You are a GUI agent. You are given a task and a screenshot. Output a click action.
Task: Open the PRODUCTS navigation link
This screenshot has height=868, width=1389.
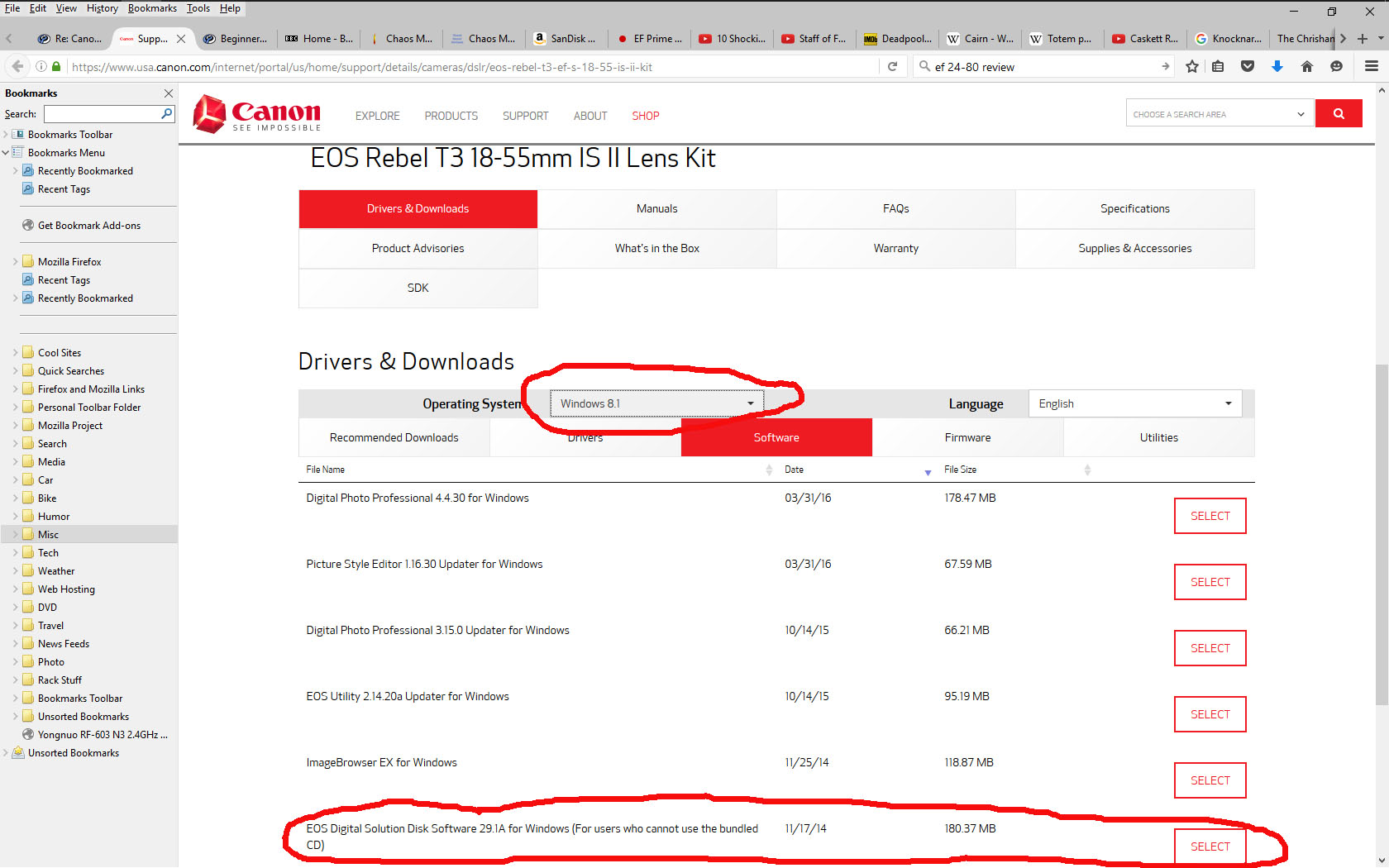451,116
